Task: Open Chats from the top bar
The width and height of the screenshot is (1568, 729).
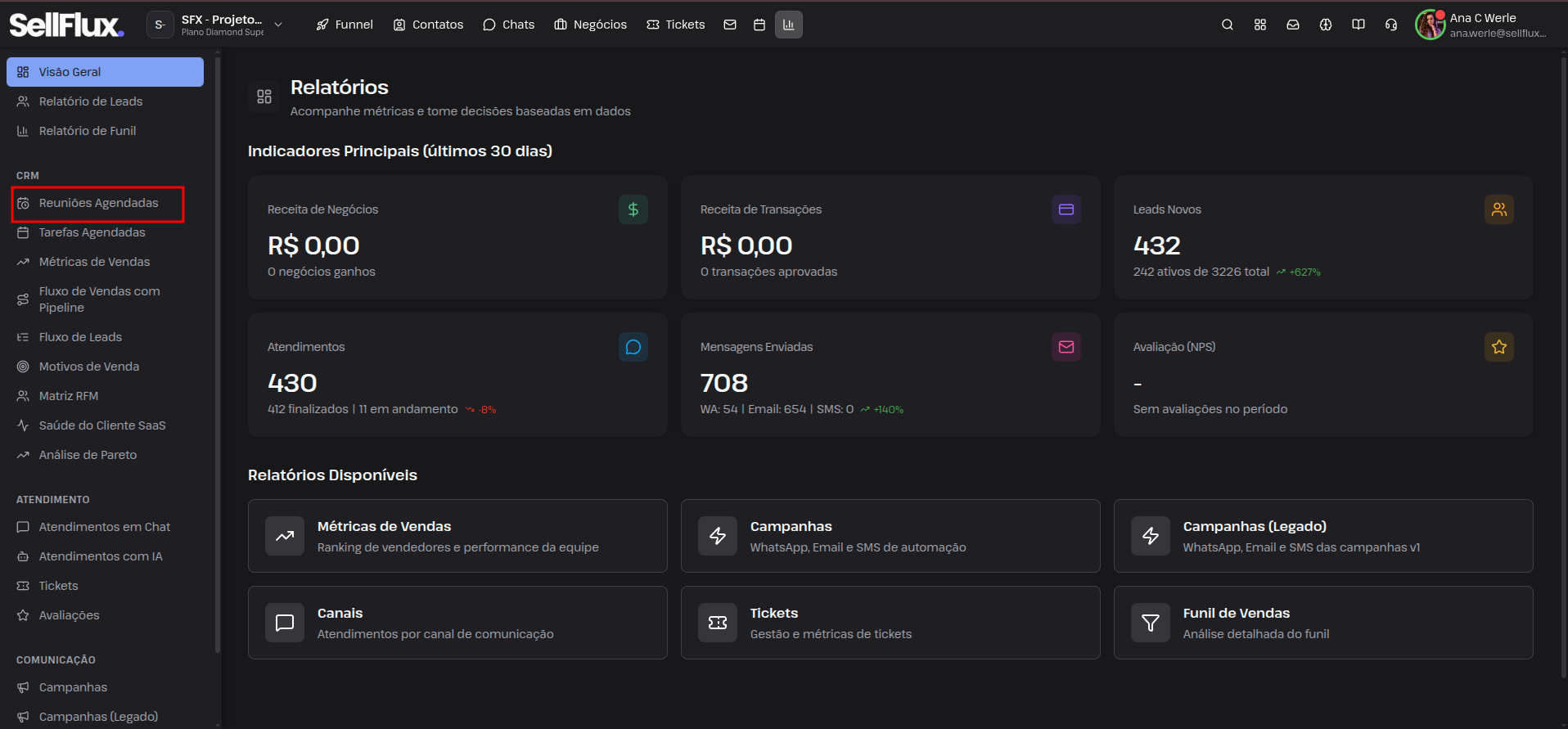Action: pyautogui.click(x=509, y=25)
